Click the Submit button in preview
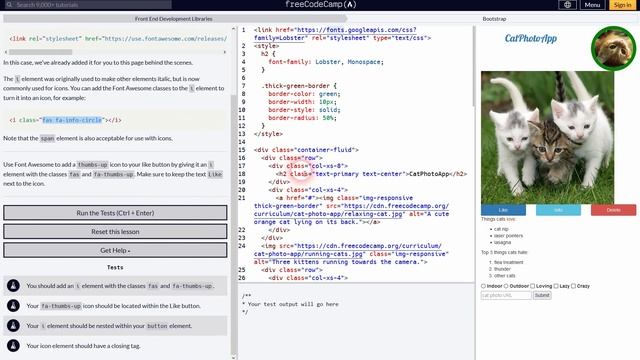This screenshot has width=640, height=360. coord(542,295)
